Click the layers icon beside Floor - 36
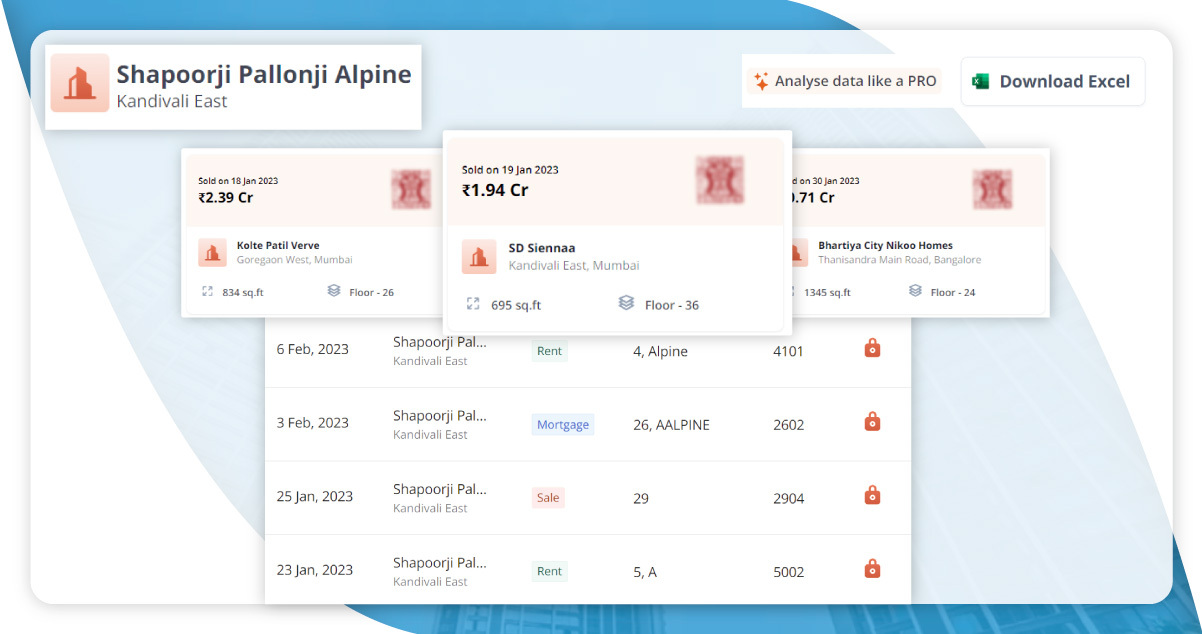This screenshot has width=1202, height=634. (x=626, y=303)
